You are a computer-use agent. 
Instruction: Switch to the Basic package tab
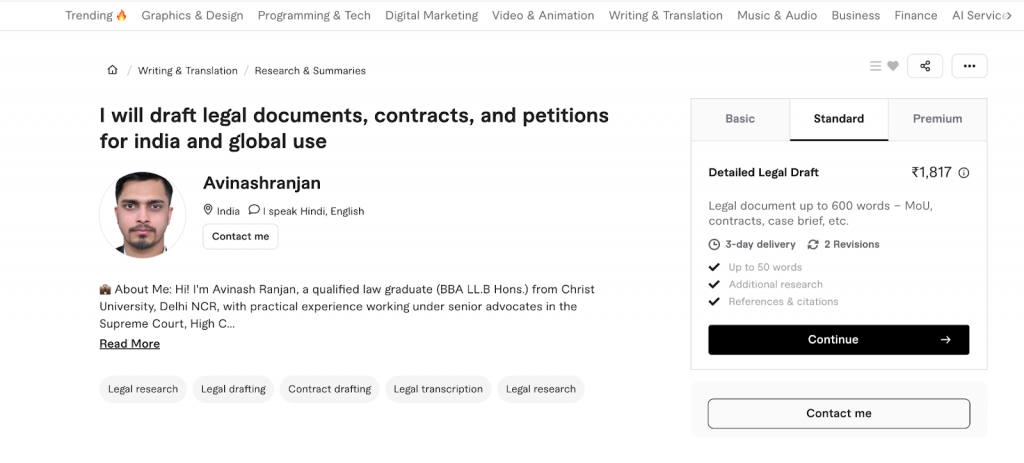point(740,119)
